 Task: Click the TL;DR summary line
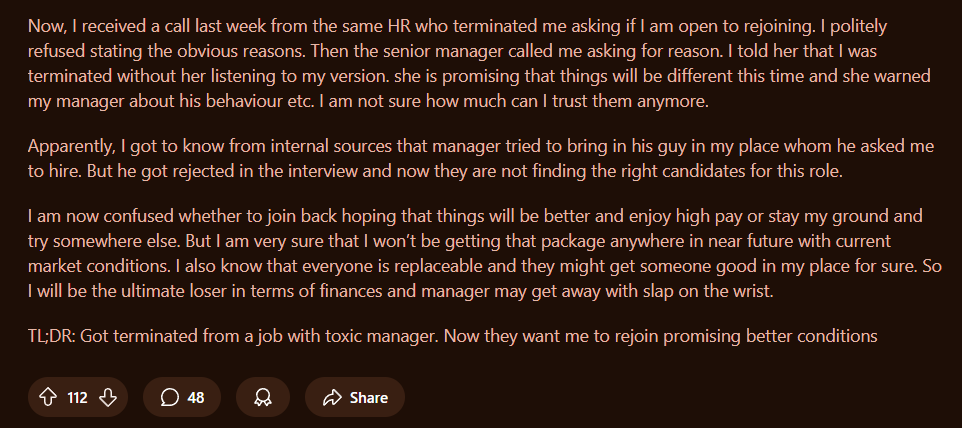coord(452,336)
